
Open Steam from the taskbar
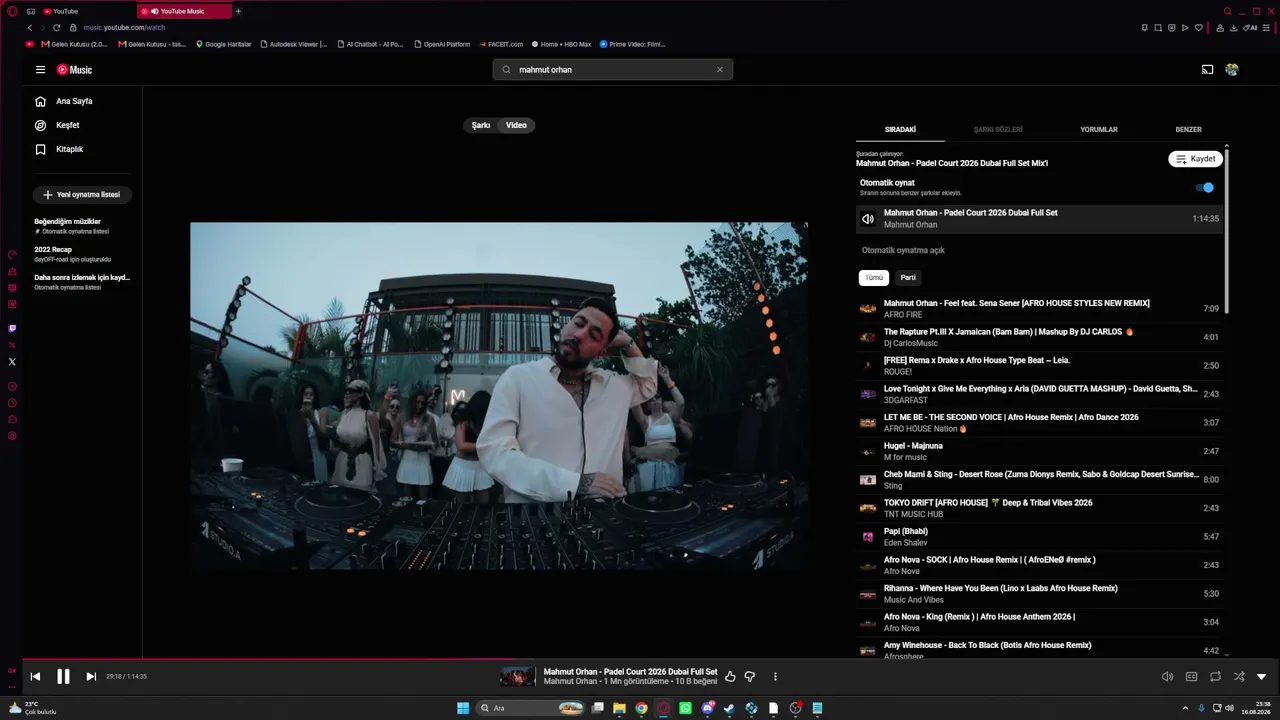coord(730,708)
